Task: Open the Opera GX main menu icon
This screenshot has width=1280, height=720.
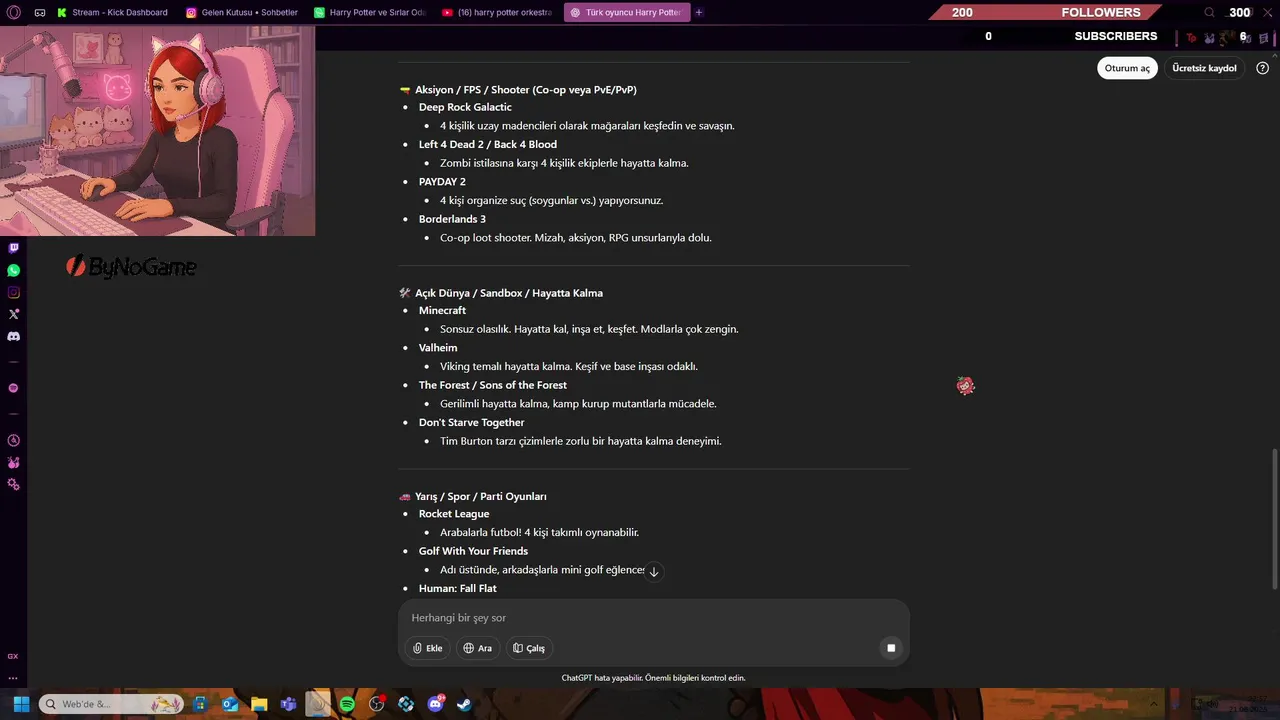Action: [13, 13]
